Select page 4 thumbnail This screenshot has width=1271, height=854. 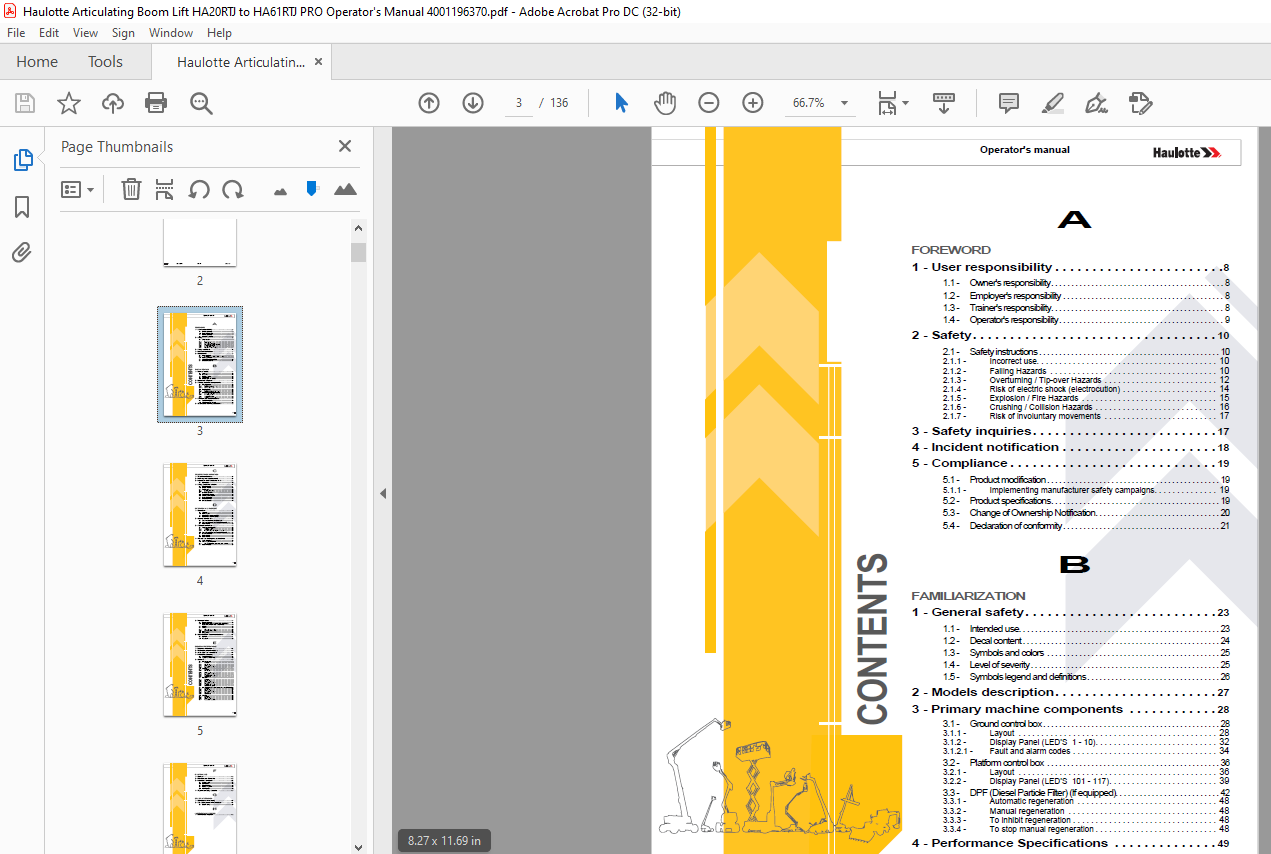pos(200,515)
